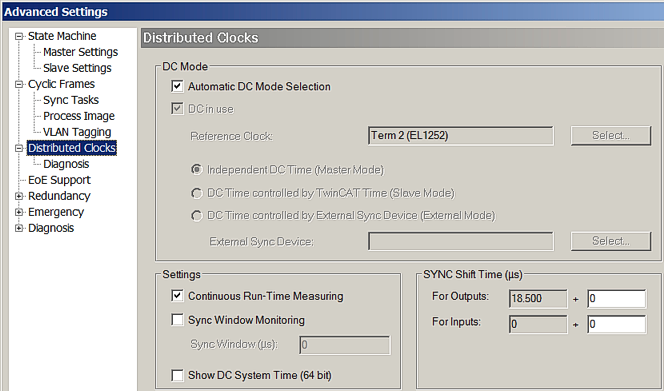
Task: Open EoE Support page
Action: click(59, 180)
